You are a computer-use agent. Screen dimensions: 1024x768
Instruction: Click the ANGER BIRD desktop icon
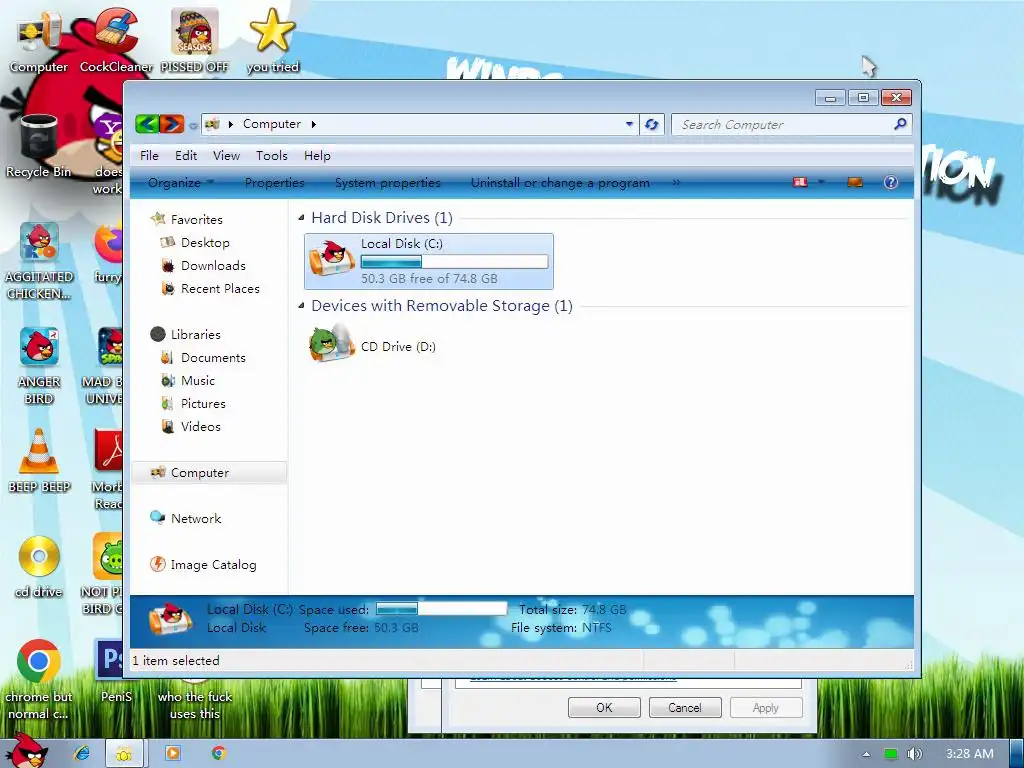coord(39,366)
